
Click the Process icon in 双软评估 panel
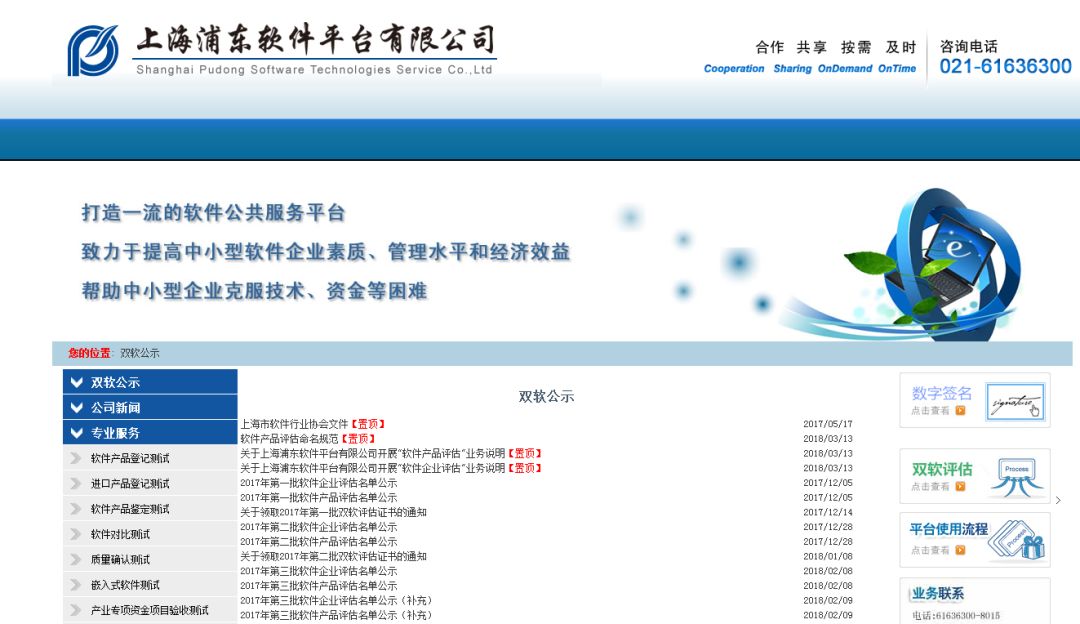coord(1019,476)
